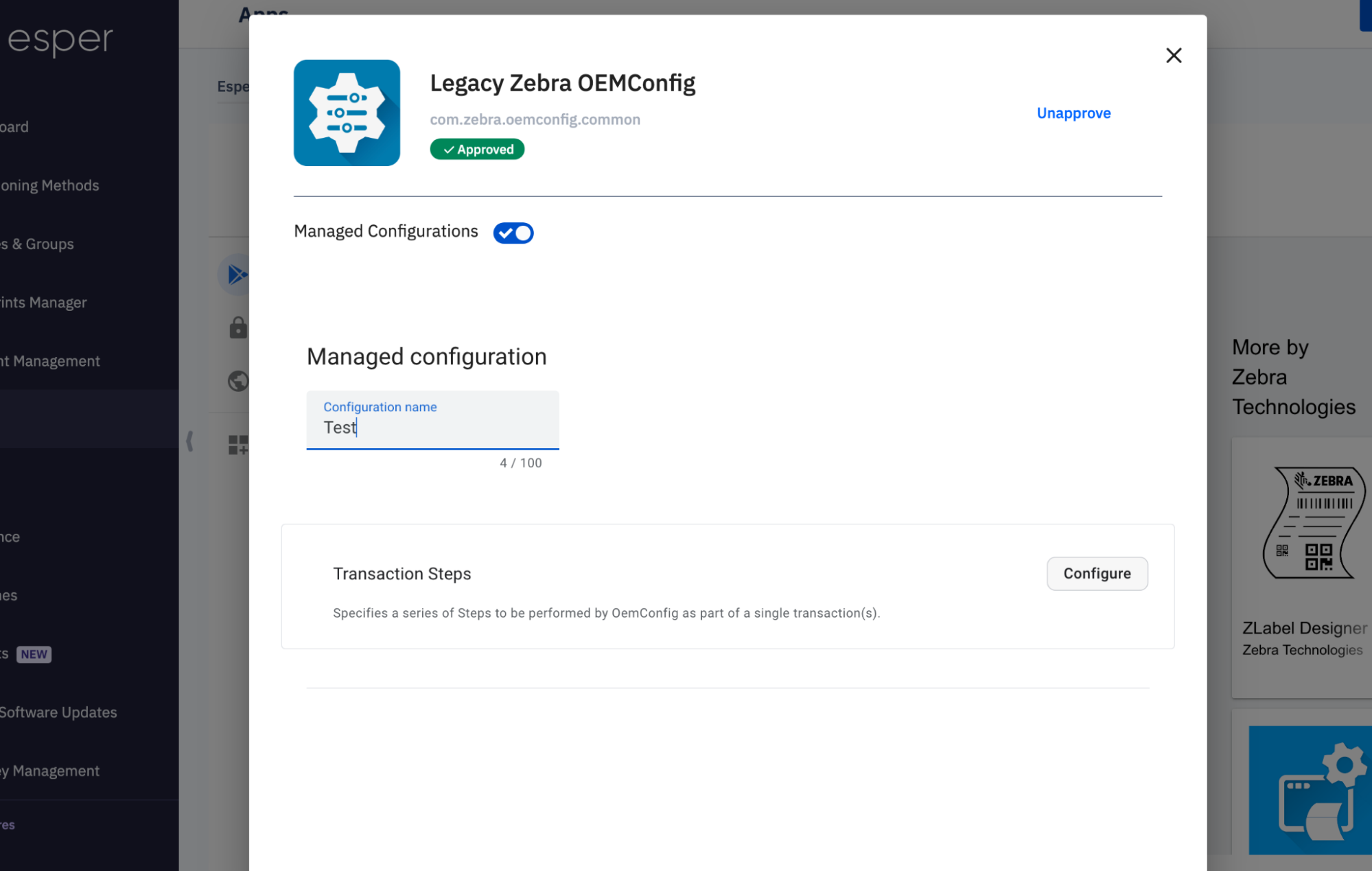Click the green Approved status badge
The width and height of the screenshot is (1372, 871).
coord(477,149)
